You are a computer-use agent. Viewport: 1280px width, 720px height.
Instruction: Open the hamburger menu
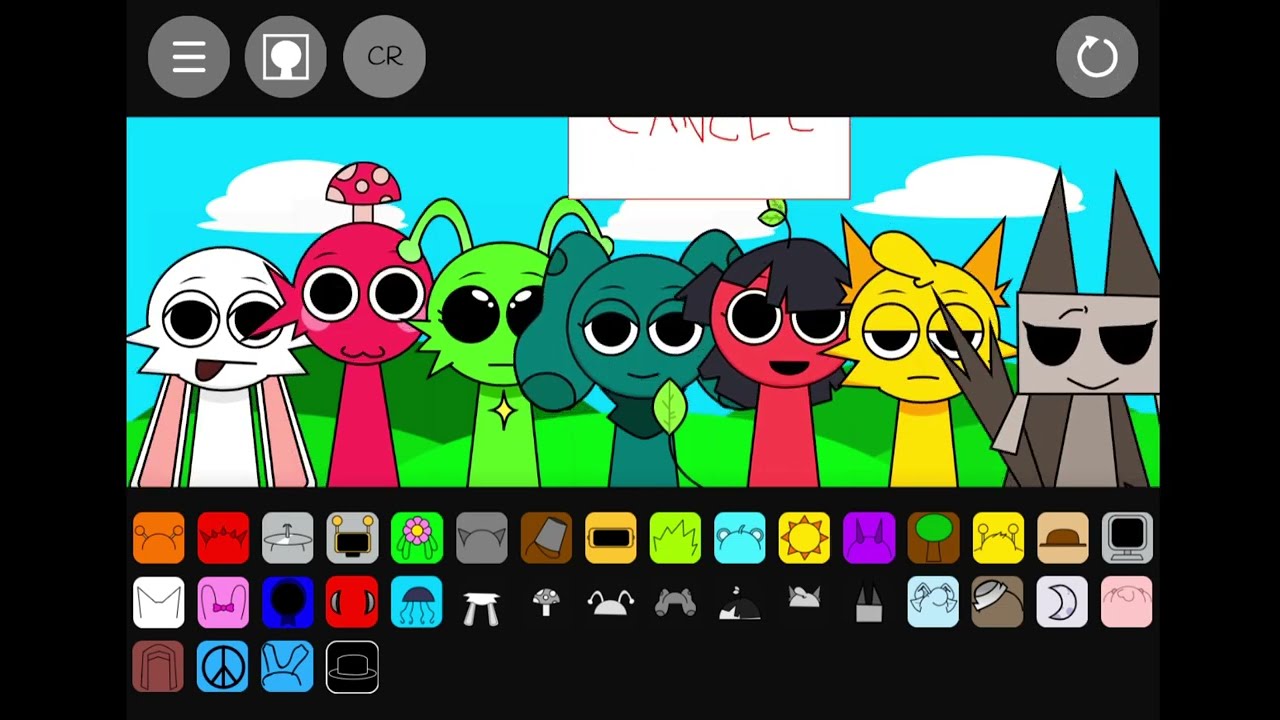point(189,57)
